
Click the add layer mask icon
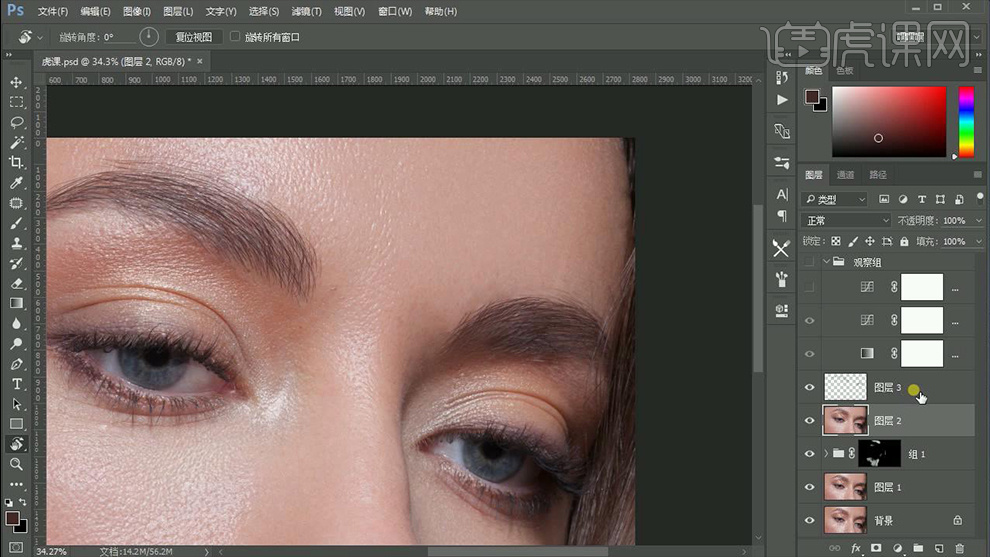pos(876,549)
